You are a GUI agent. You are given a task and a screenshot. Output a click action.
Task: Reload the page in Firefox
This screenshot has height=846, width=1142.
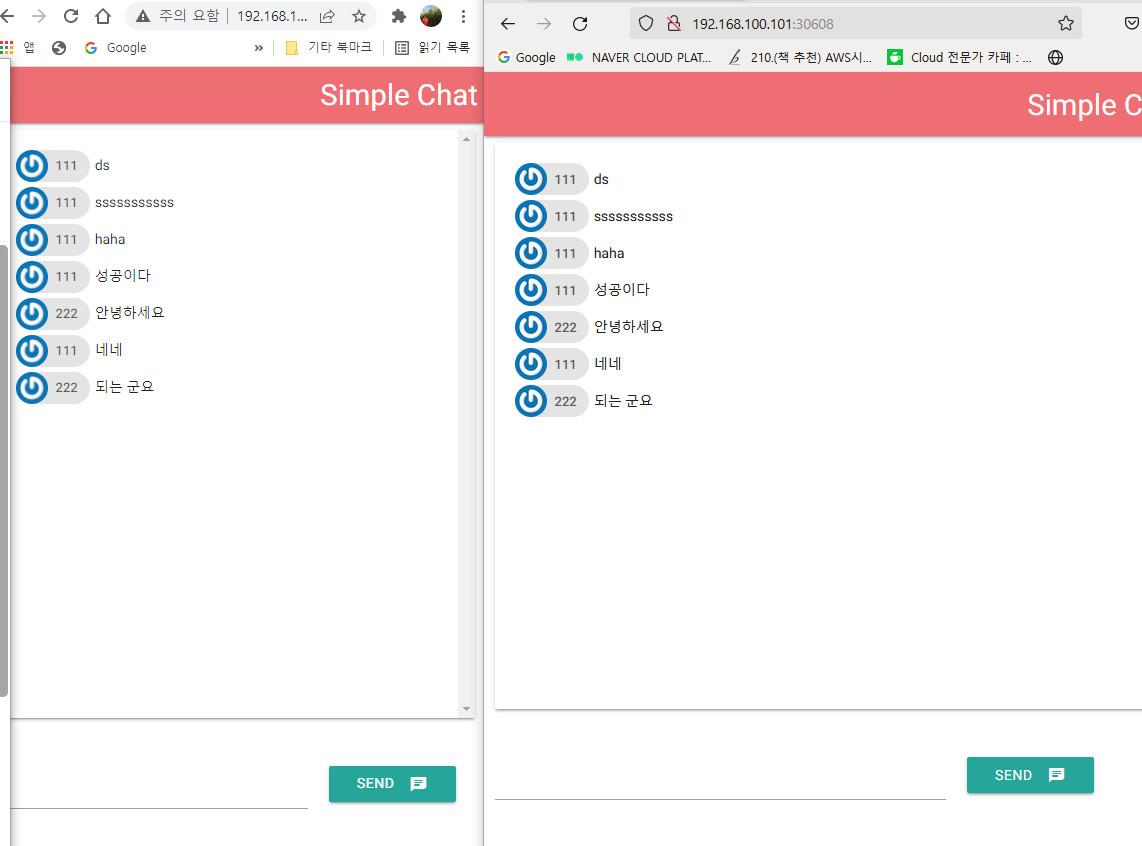[580, 24]
